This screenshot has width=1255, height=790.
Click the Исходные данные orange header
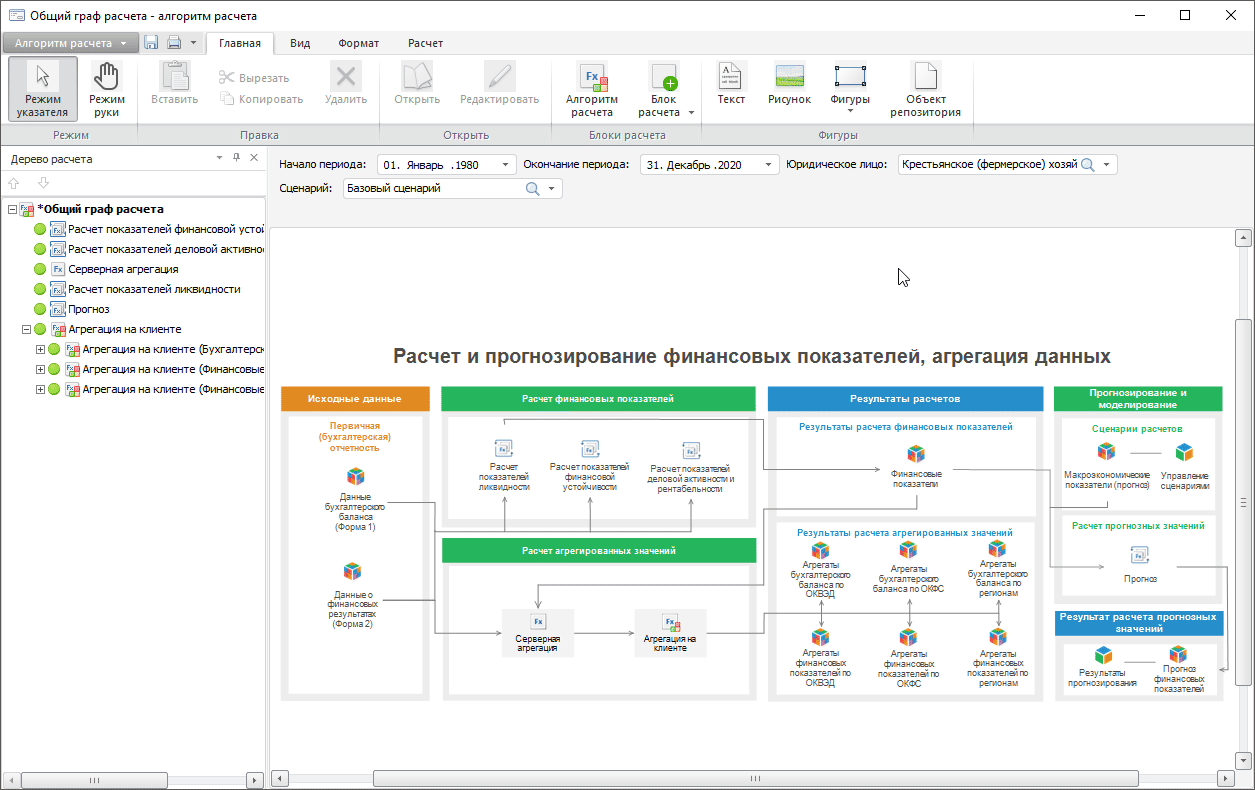coord(355,398)
